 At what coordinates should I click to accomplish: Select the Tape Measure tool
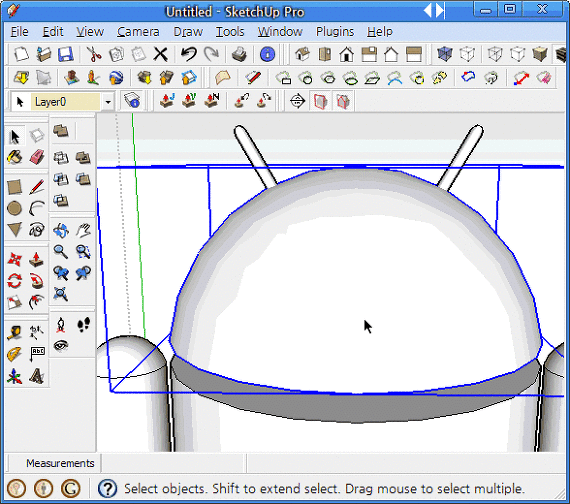(15, 332)
